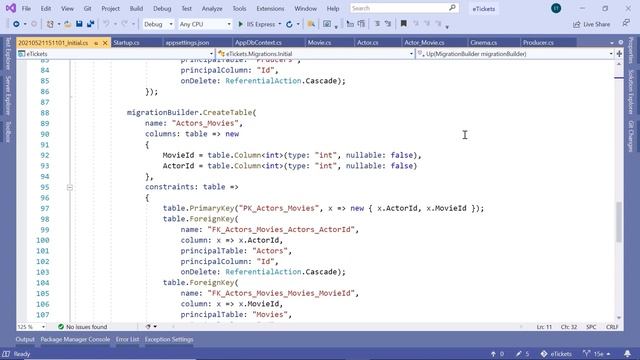Click the uncomment lines icon

click(388, 24)
